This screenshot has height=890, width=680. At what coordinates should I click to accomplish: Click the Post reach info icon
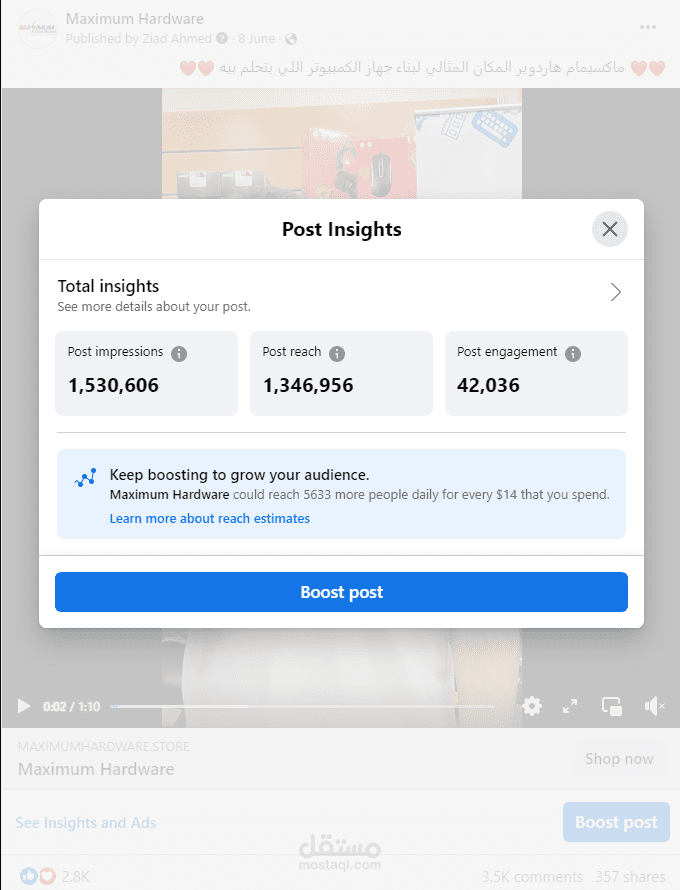tap(337, 354)
